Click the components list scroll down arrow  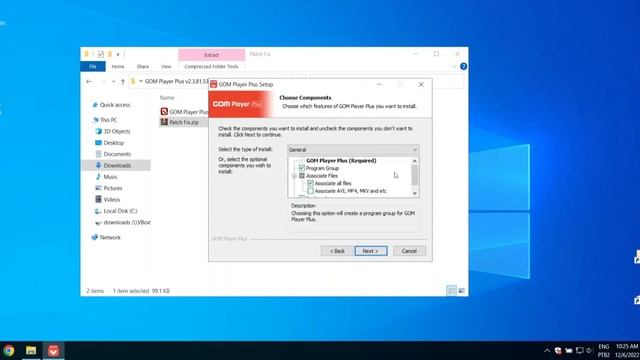pyautogui.click(x=415, y=193)
